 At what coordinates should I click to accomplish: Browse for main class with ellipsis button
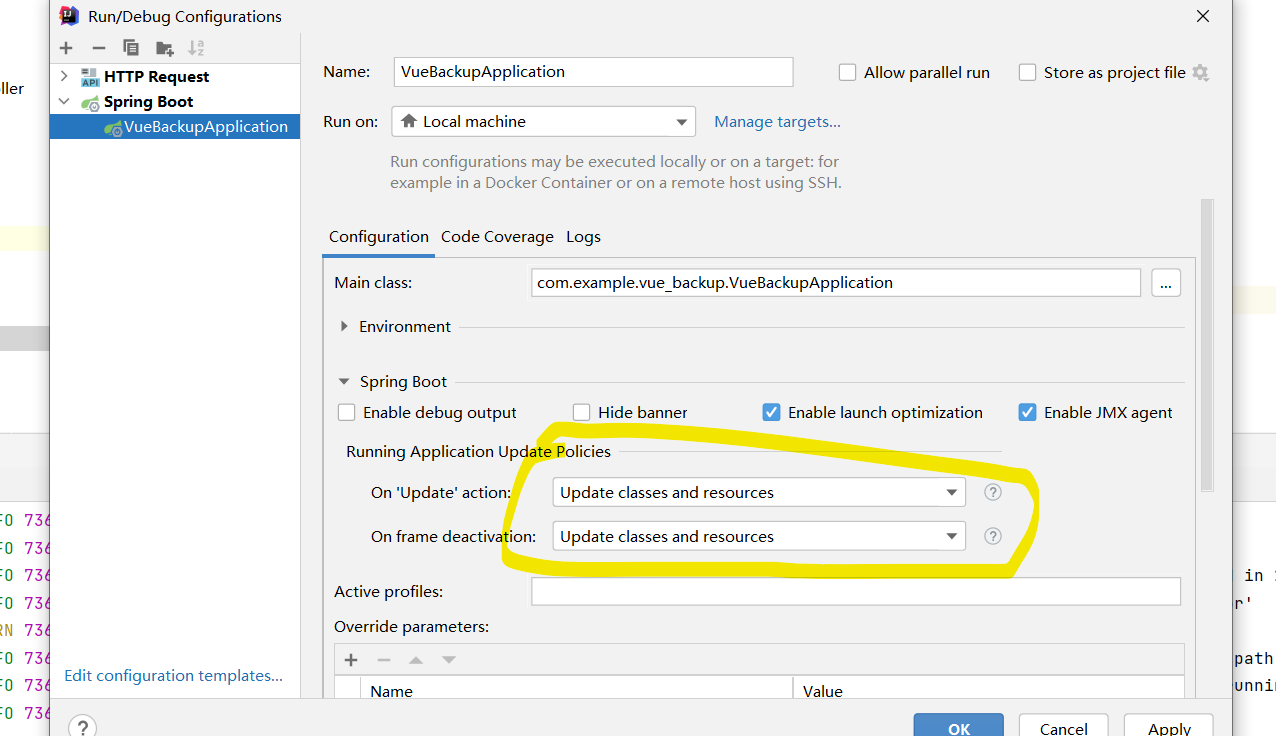click(1166, 283)
